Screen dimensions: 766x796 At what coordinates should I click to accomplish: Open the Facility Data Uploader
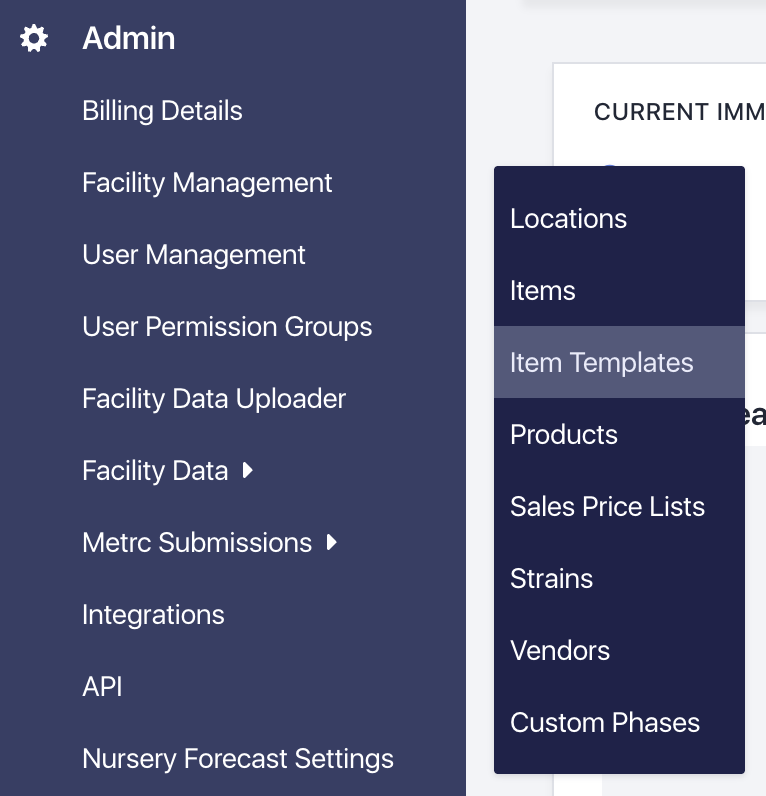tap(214, 399)
